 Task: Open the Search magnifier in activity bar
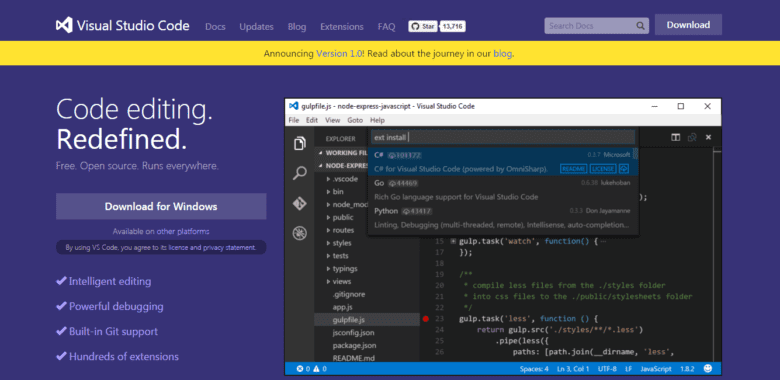click(300, 174)
